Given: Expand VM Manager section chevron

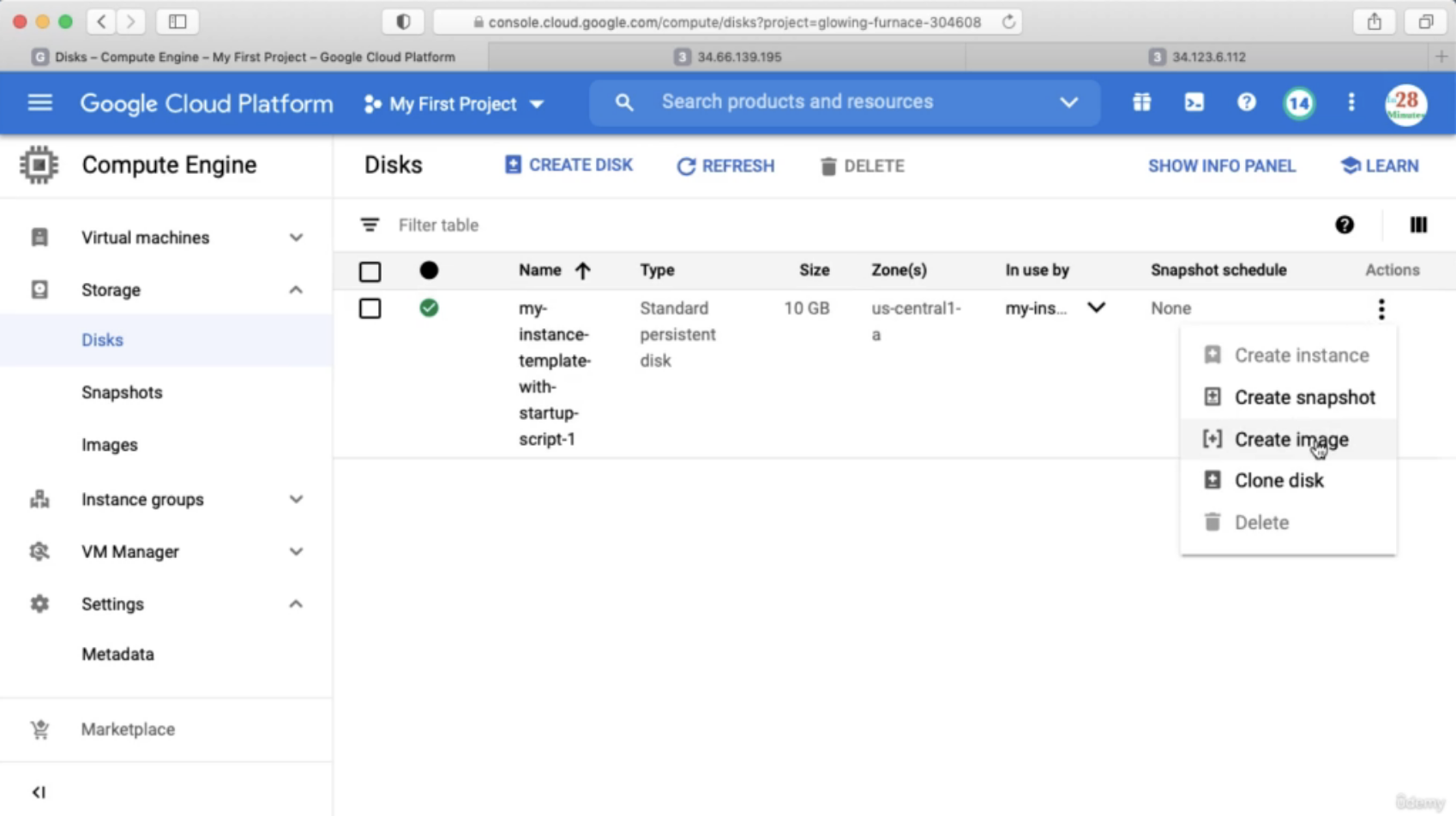Looking at the screenshot, I should [x=296, y=551].
